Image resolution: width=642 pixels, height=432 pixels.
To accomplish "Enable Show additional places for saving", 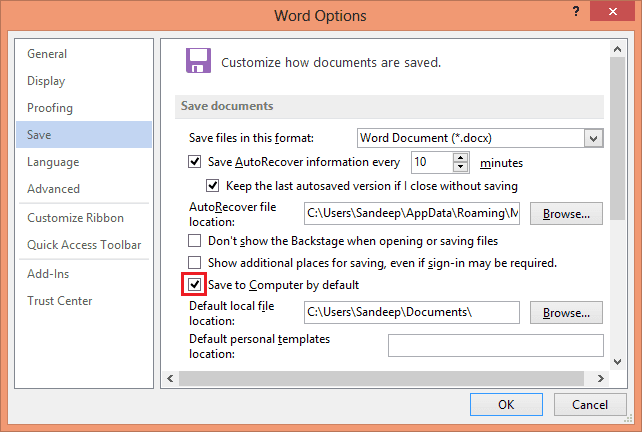I will [194, 262].
